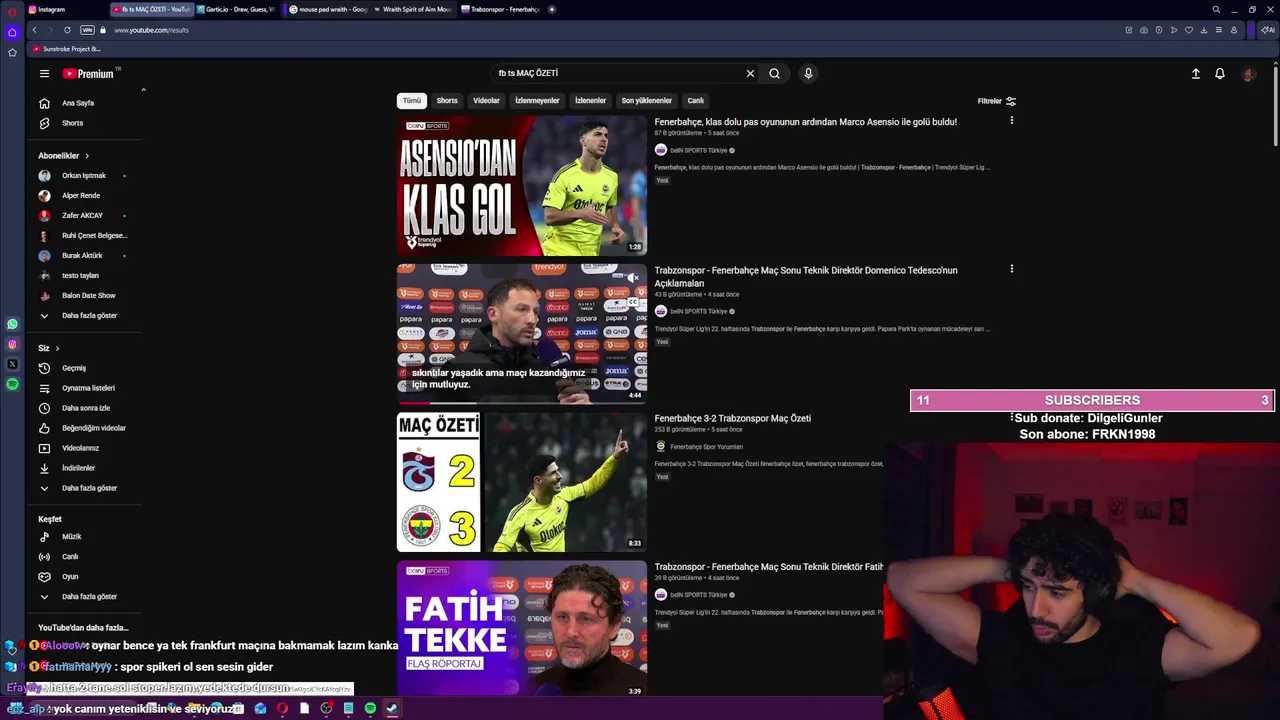The width and height of the screenshot is (1280, 720).
Task: Toggle the browser VPN badge
Action: [87, 30]
